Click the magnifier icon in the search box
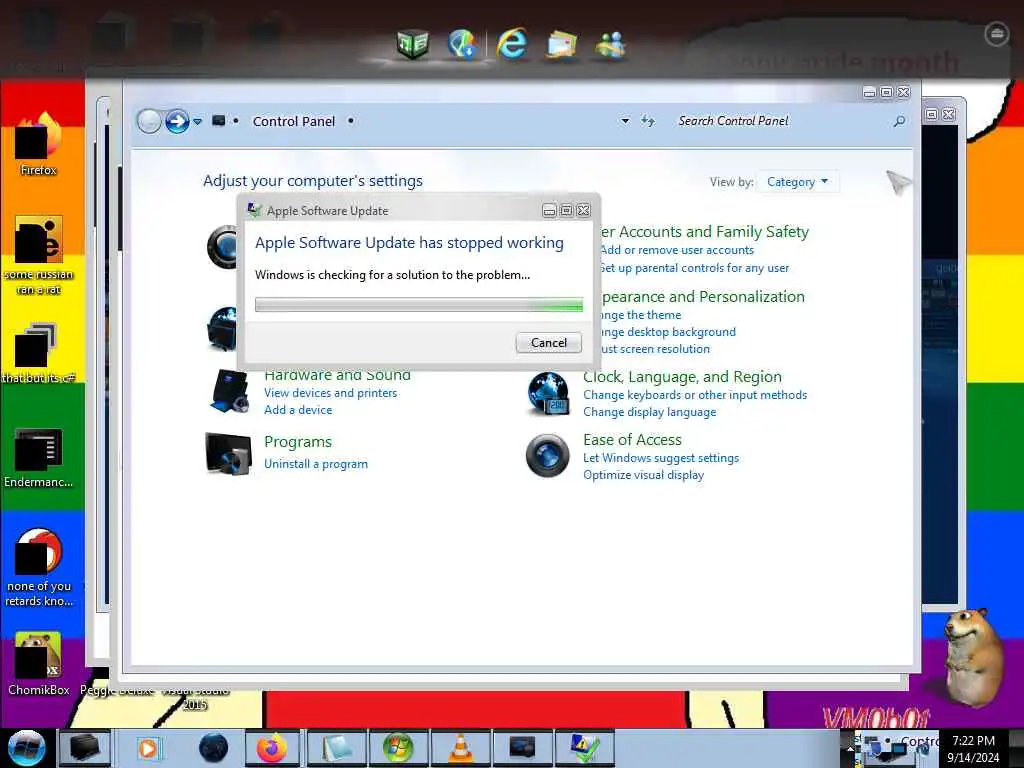 point(899,121)
